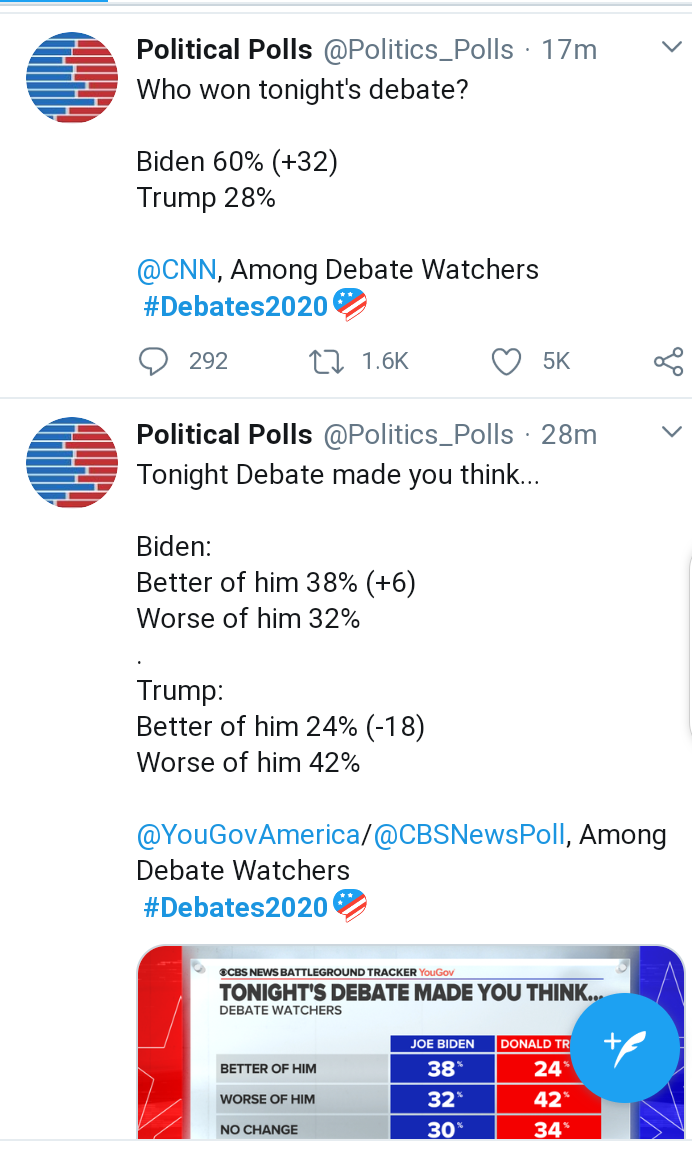
Task: Follow the @CNN mention link
Action: tap(177, 270)
